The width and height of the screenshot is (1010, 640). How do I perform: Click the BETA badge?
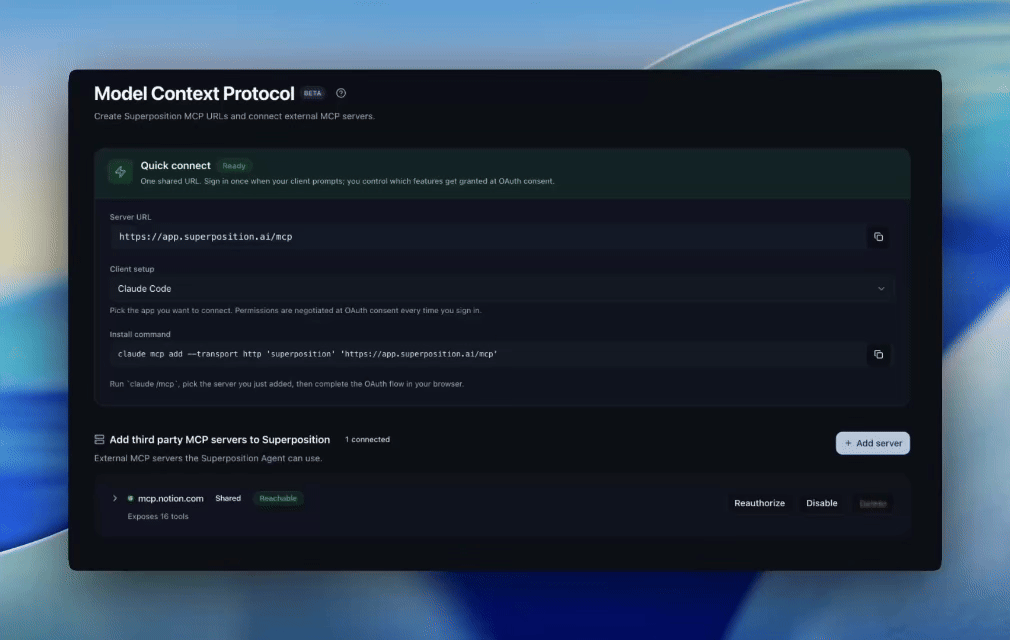click(312, 93)
